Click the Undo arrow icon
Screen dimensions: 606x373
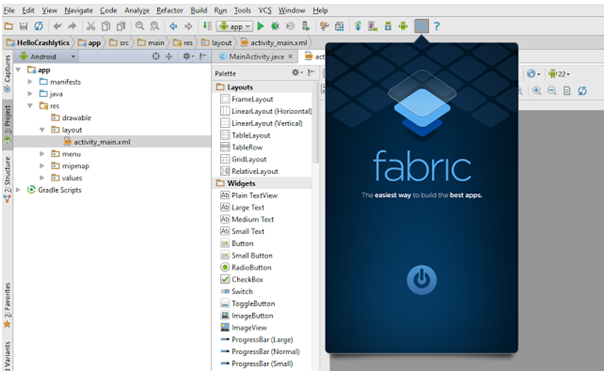point(58,26)
